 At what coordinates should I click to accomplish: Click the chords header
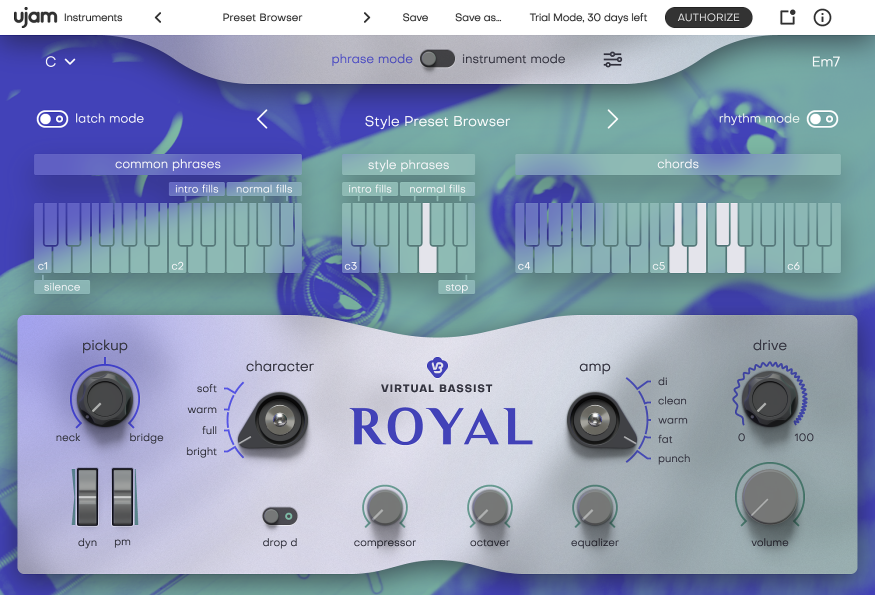[678, 164]
